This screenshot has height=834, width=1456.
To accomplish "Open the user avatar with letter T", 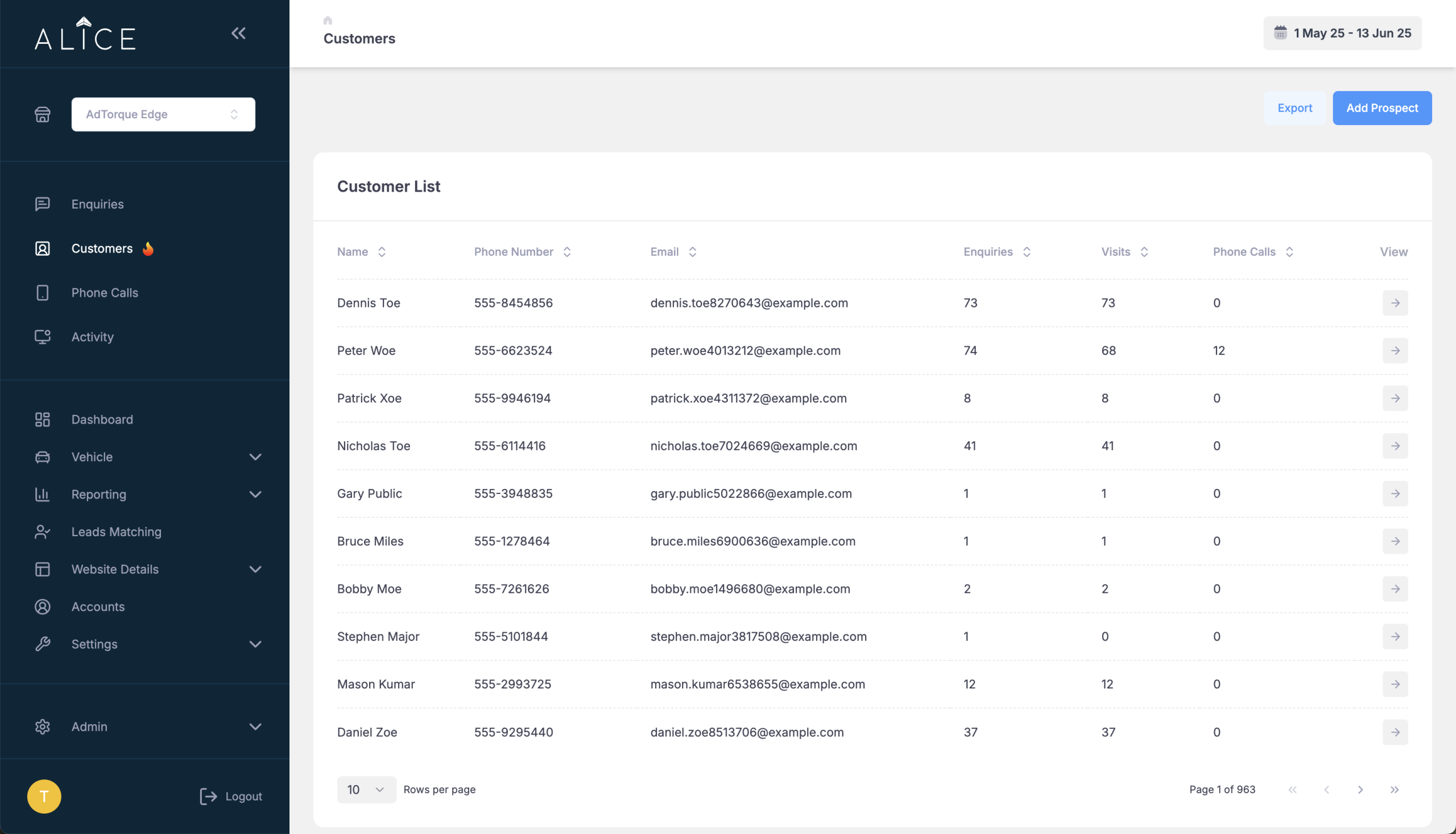I will coord(44,796).
